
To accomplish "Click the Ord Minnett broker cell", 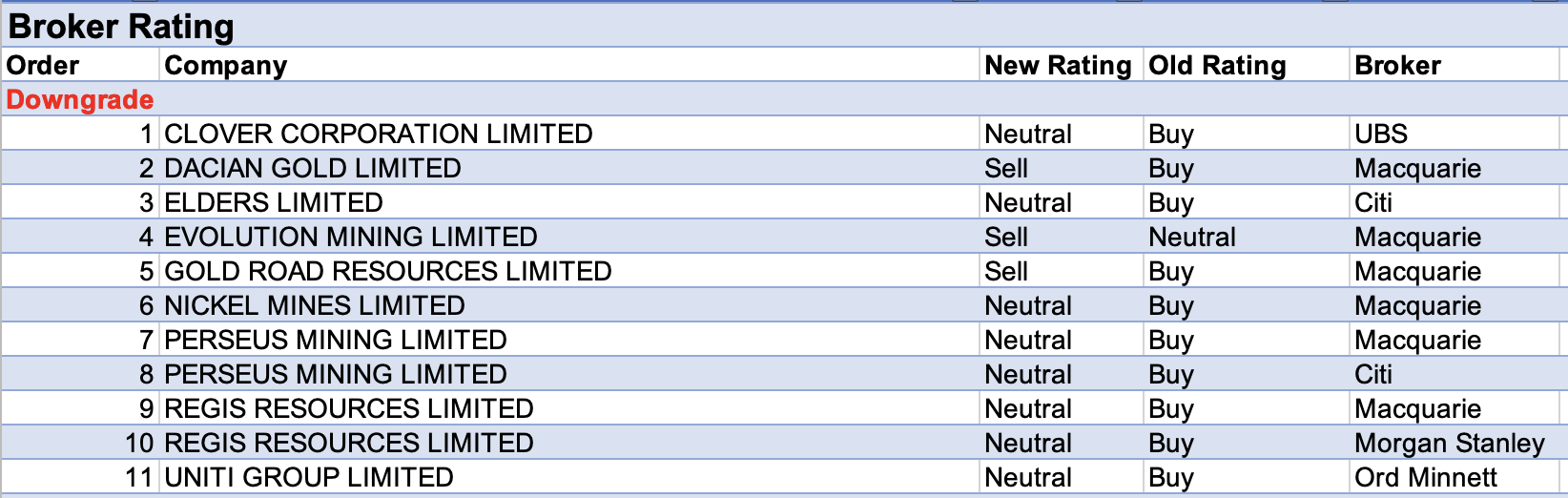I will tap(1426, 477).
